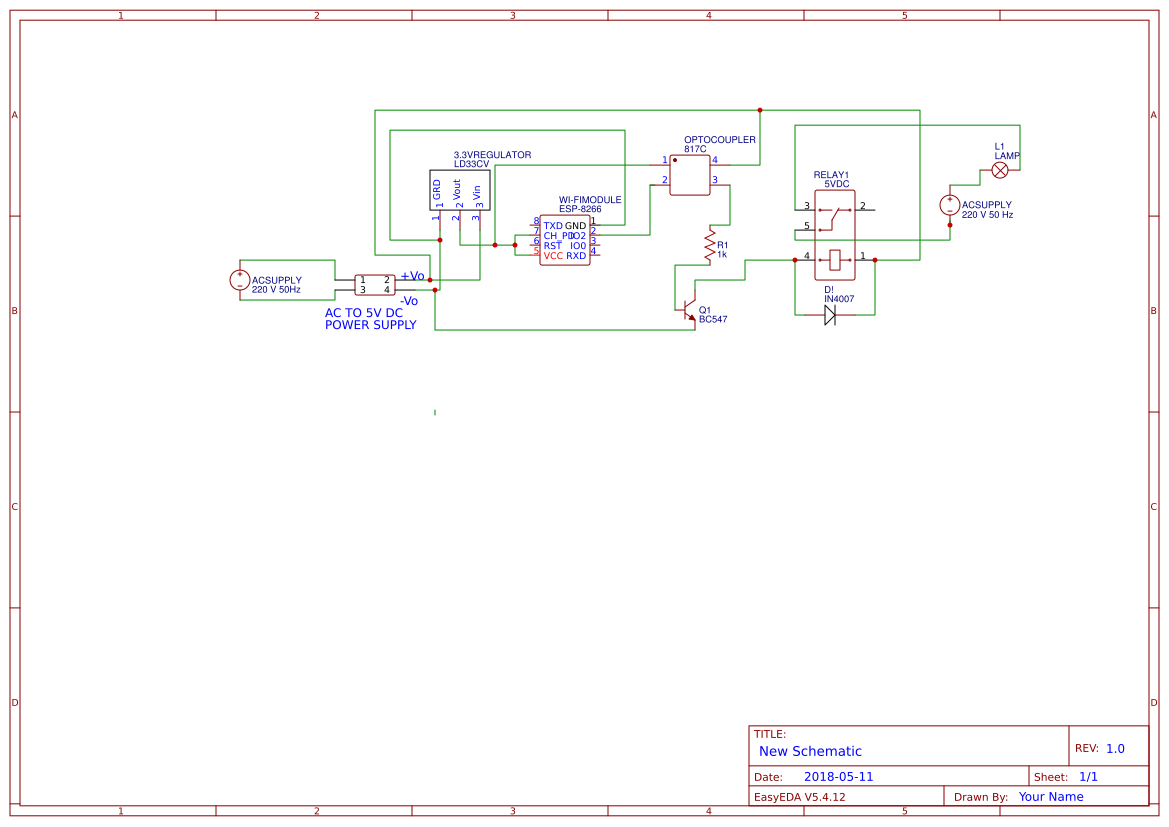Select the IN4007 diode symbol
This screenshot has height=827, width=1169.
tap(831, 313)
